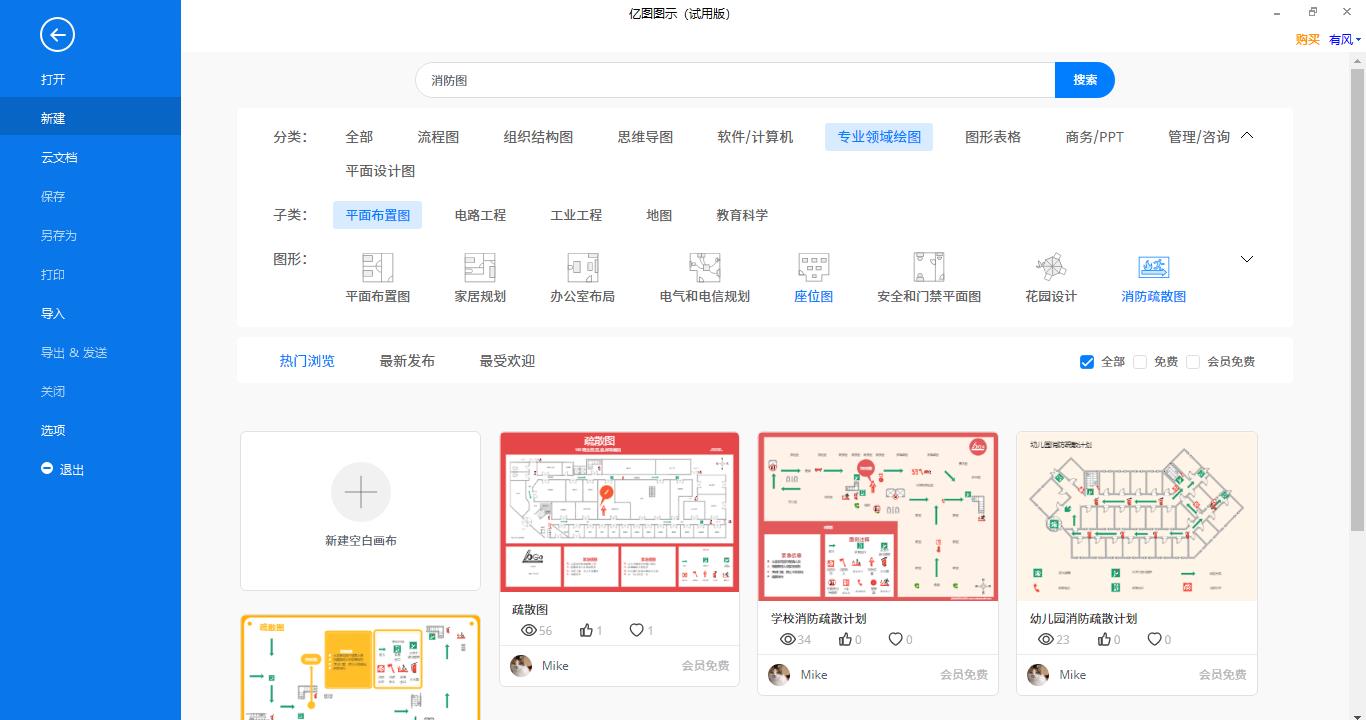The width and height of the screenshot is (1366, 720).
Task: Click the blue 搜索 button
Action: click(x=1085, y=80)
